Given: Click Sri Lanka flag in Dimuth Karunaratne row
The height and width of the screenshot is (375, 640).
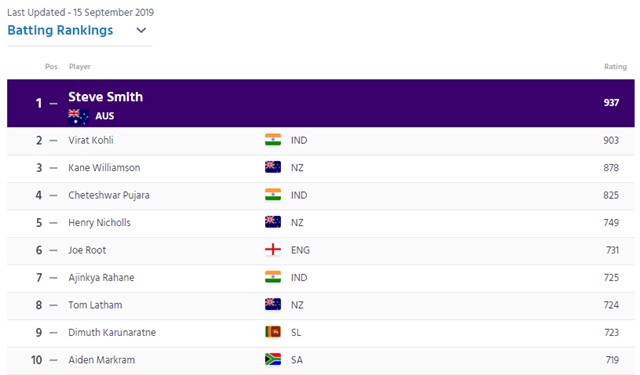Looking at the screenshot, I should pyautogui.click(x=273, y=332).
